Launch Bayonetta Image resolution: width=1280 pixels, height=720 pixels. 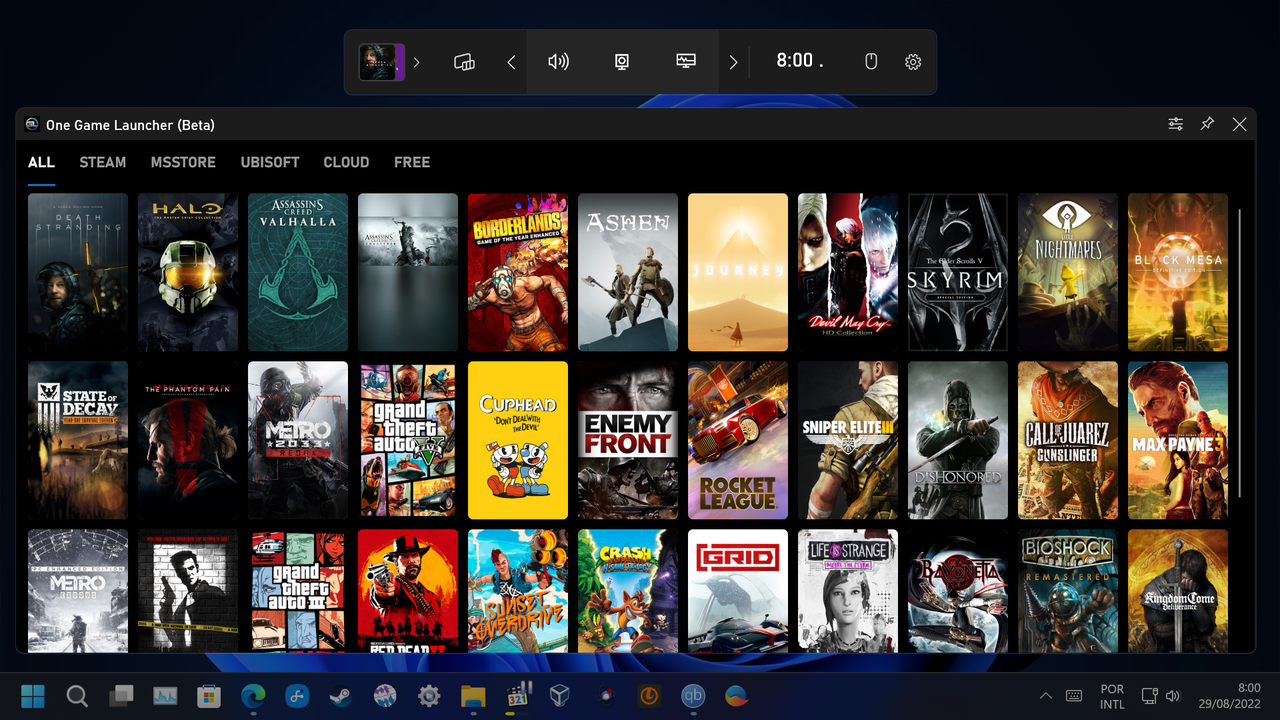click(958, 591)
